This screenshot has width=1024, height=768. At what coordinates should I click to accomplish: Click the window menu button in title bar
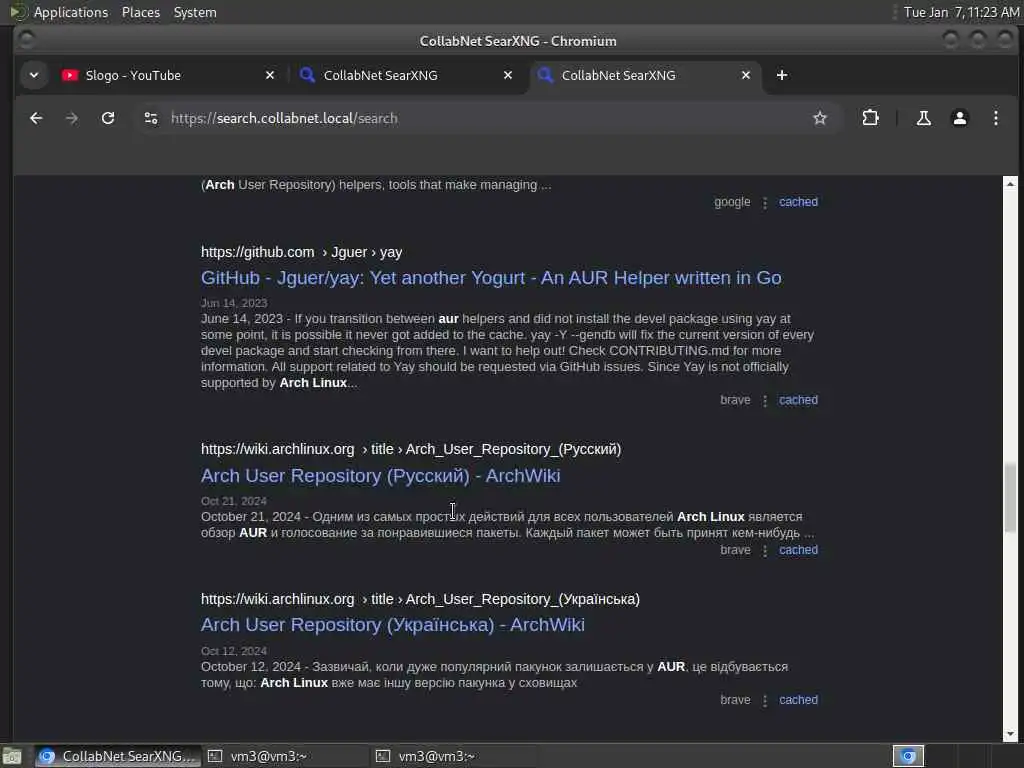pos(26,40)
